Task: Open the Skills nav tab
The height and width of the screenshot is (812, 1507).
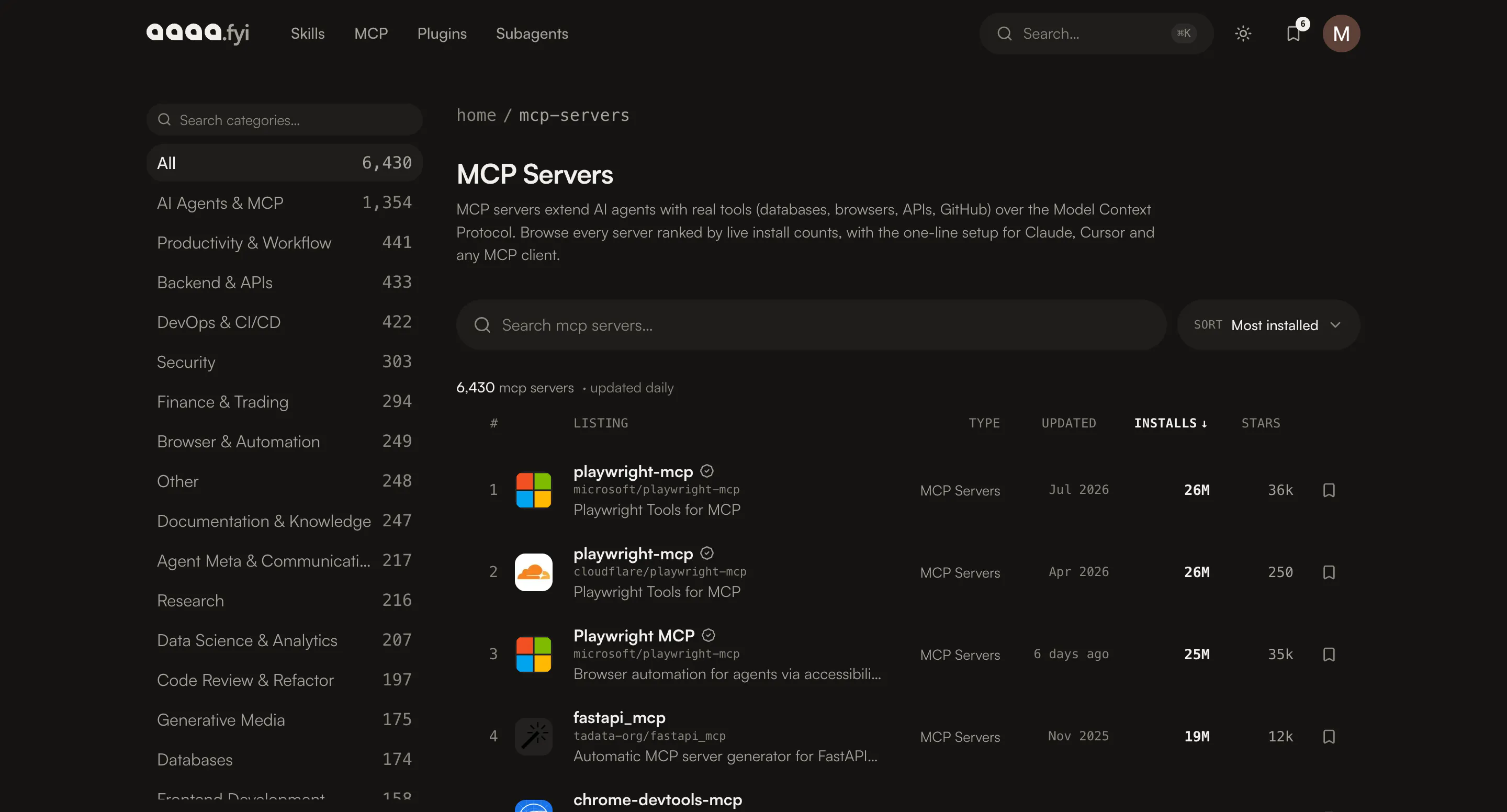Action: [308, 33]
